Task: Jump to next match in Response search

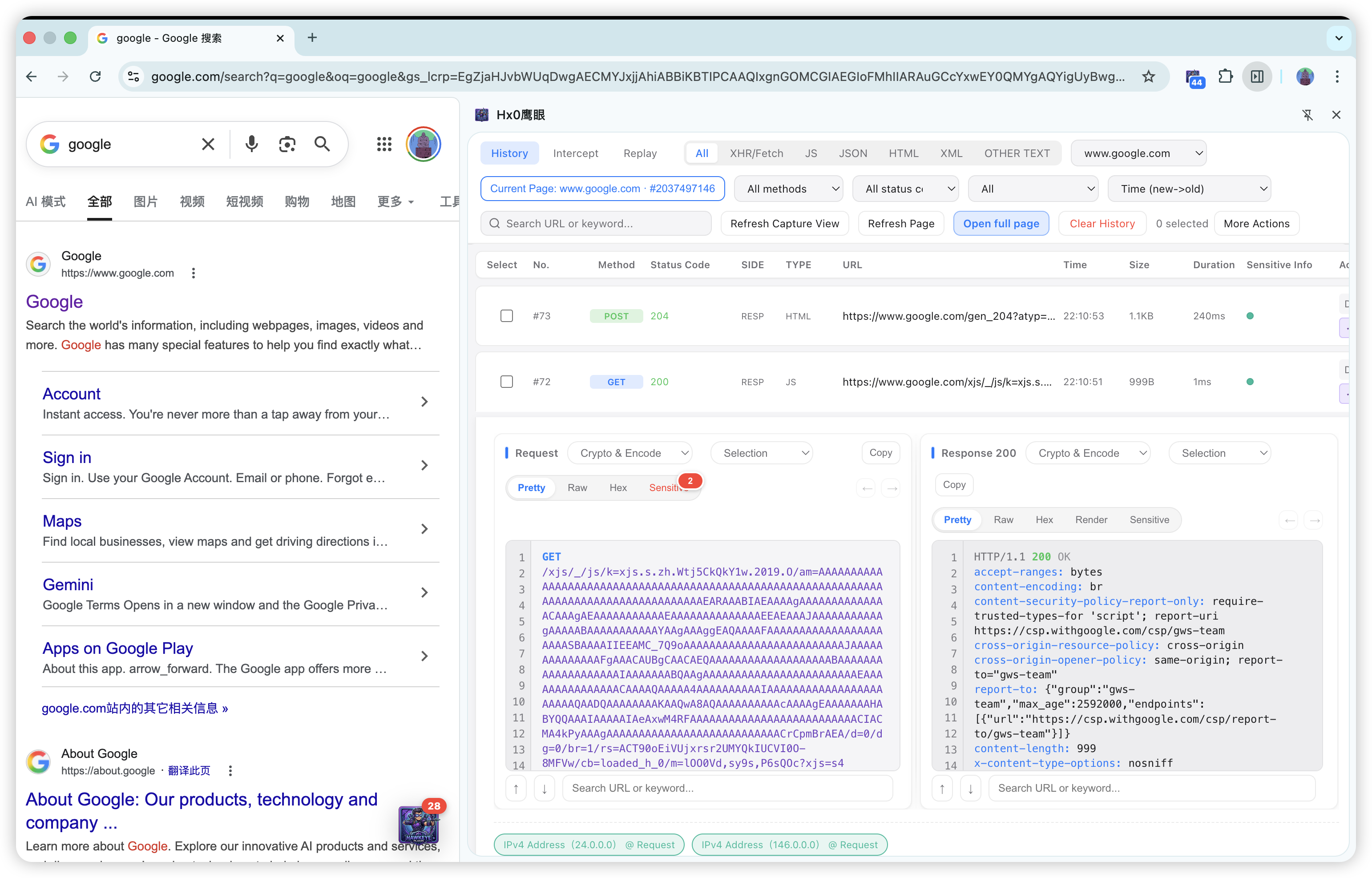Action: pos(971,789)
